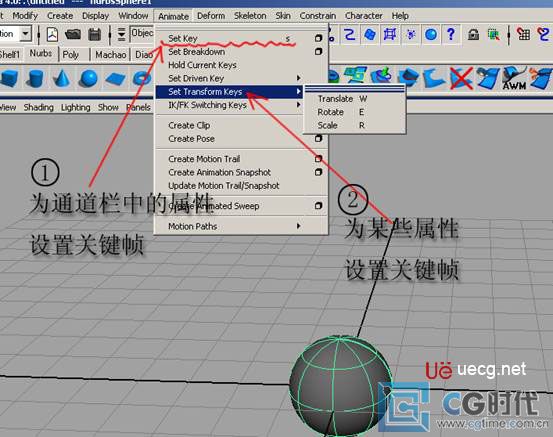Click the padlock lock-selection icon
This screenshot has width=553, height=437.
point(473,35)
